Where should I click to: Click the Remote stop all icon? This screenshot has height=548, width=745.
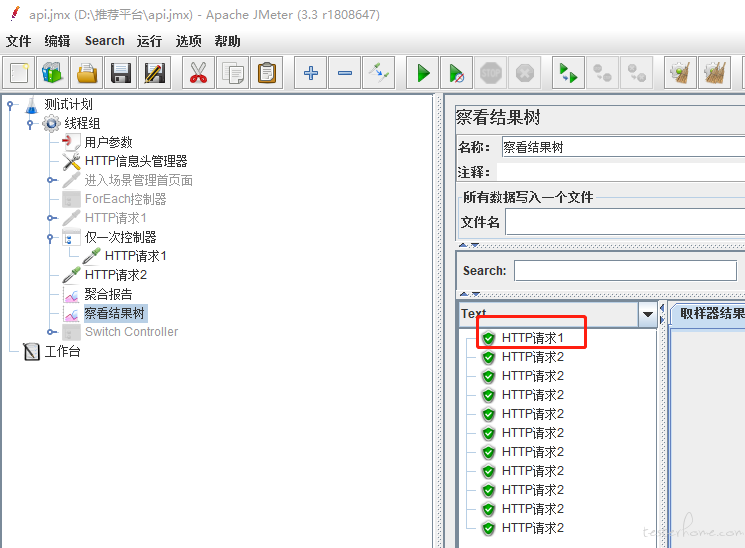602,73
